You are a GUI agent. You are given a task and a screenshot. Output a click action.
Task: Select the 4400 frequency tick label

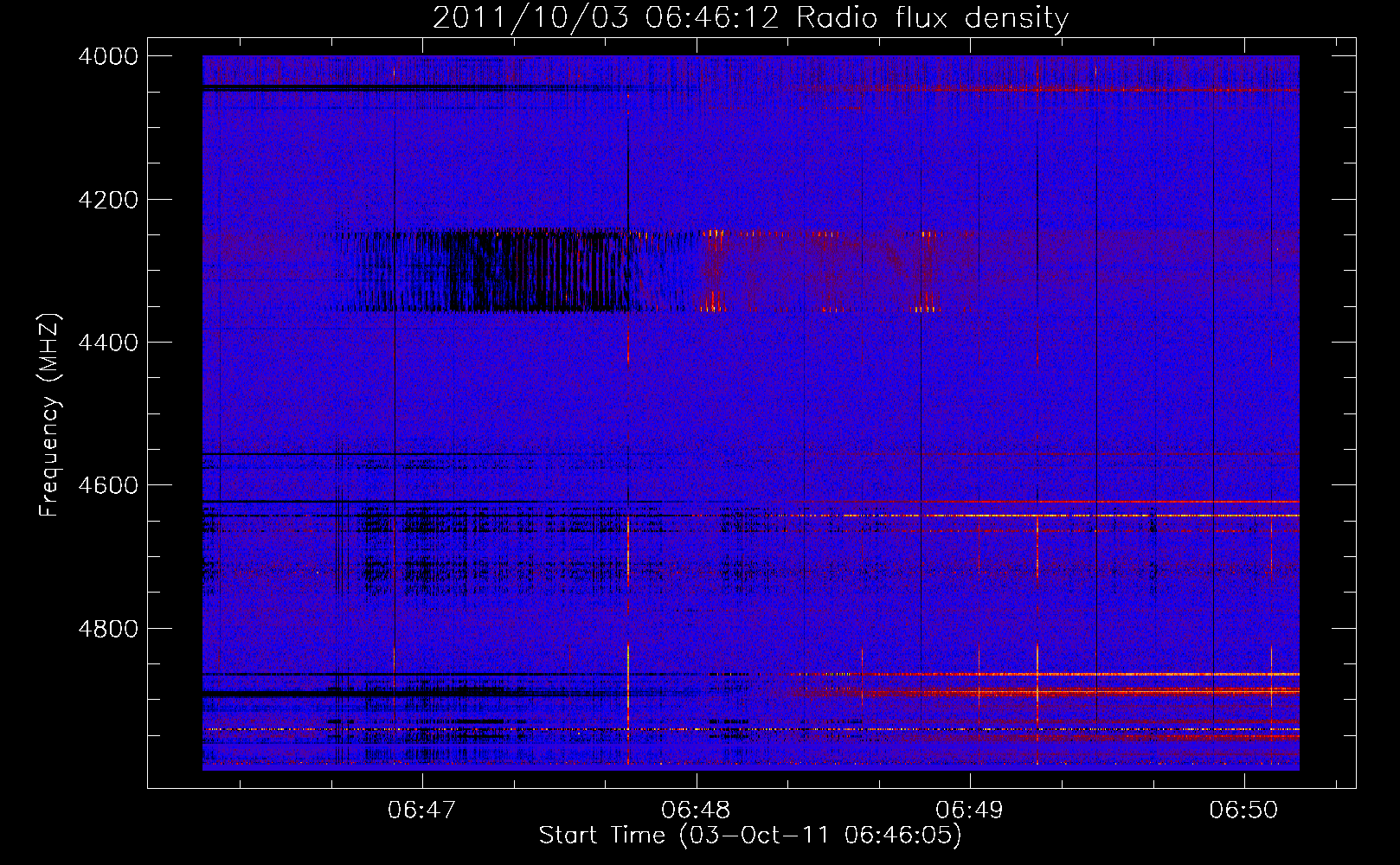tap(108, 343)
